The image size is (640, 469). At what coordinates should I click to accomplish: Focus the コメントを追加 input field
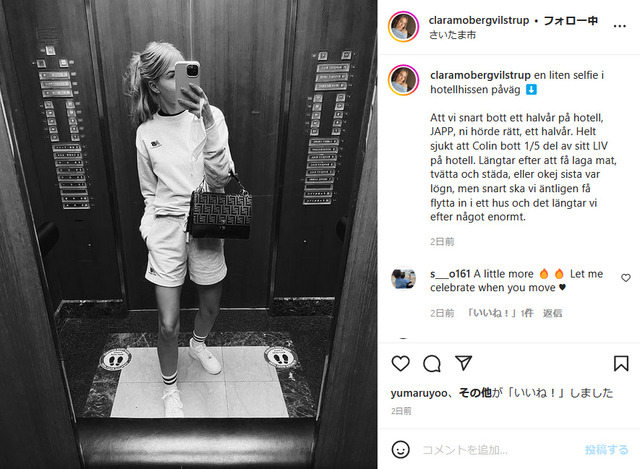pos(498,450)
